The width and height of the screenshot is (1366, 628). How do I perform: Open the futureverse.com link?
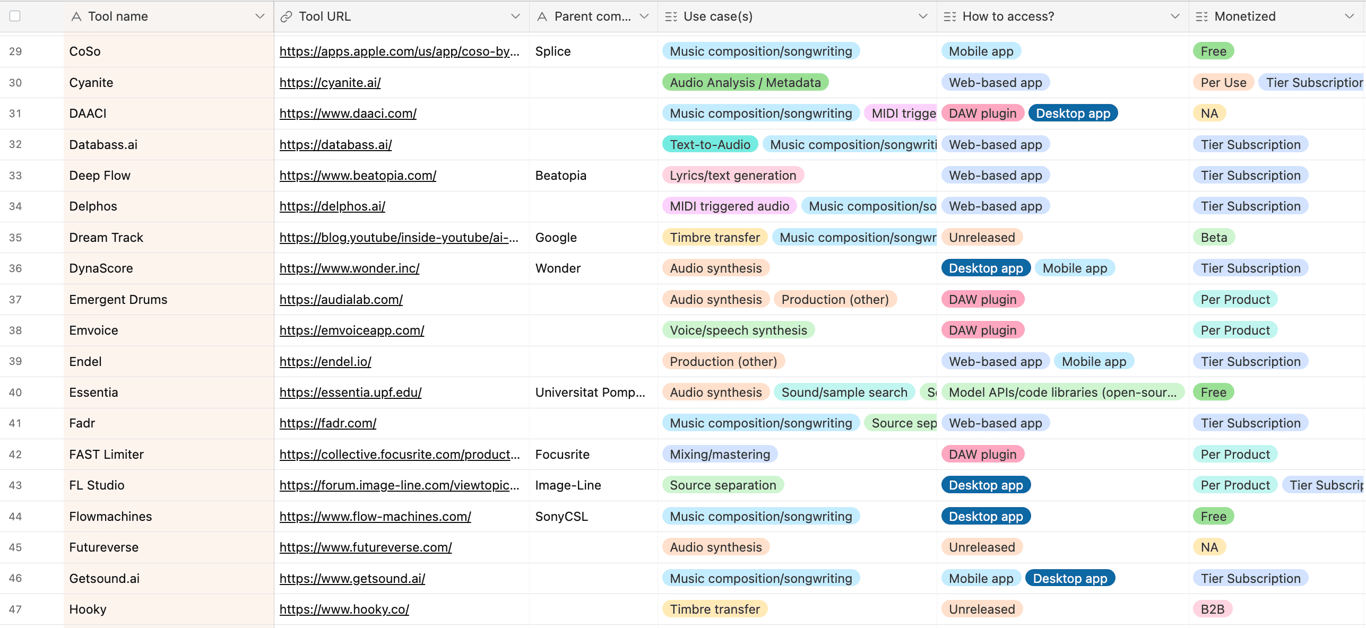[365, 547]
